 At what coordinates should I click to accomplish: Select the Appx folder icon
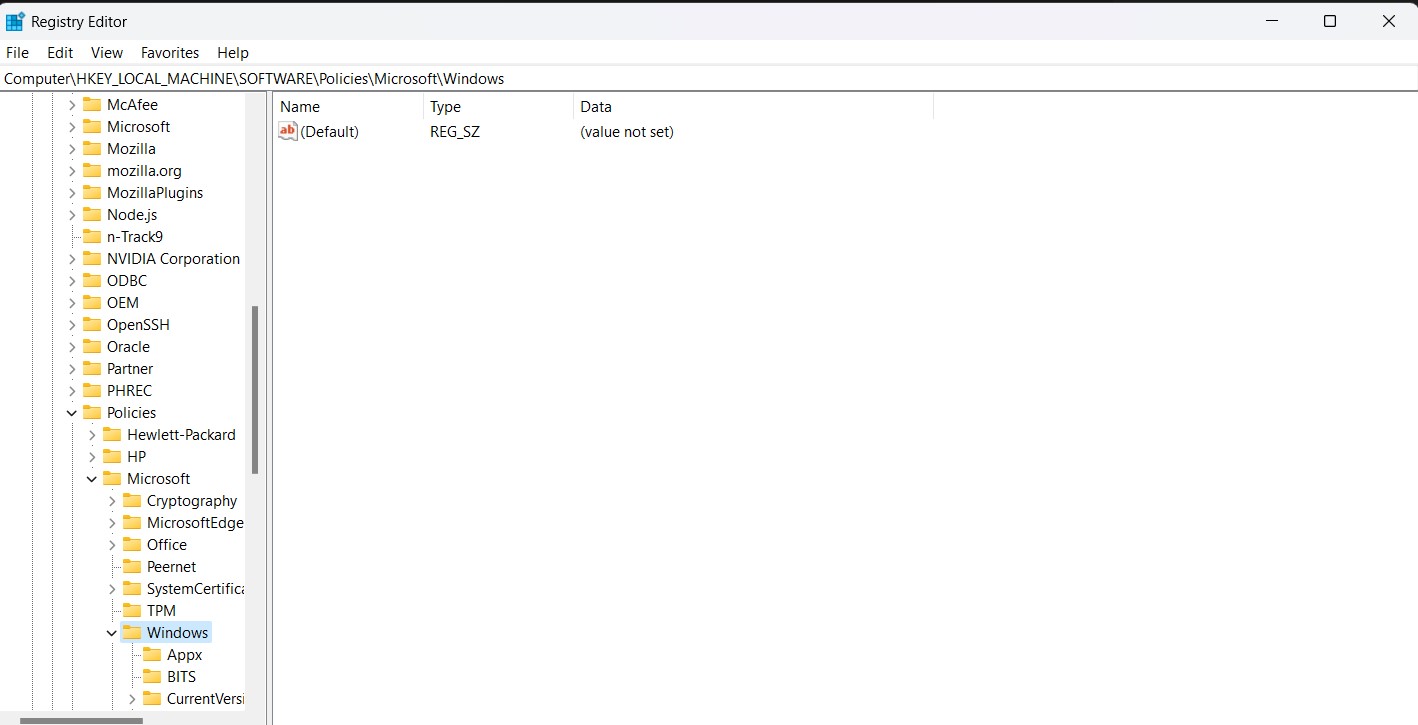[x=153, y=654]
